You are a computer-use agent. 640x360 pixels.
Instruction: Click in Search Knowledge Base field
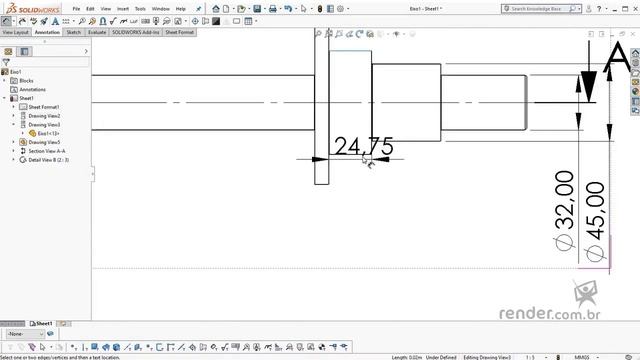[540, 9]
